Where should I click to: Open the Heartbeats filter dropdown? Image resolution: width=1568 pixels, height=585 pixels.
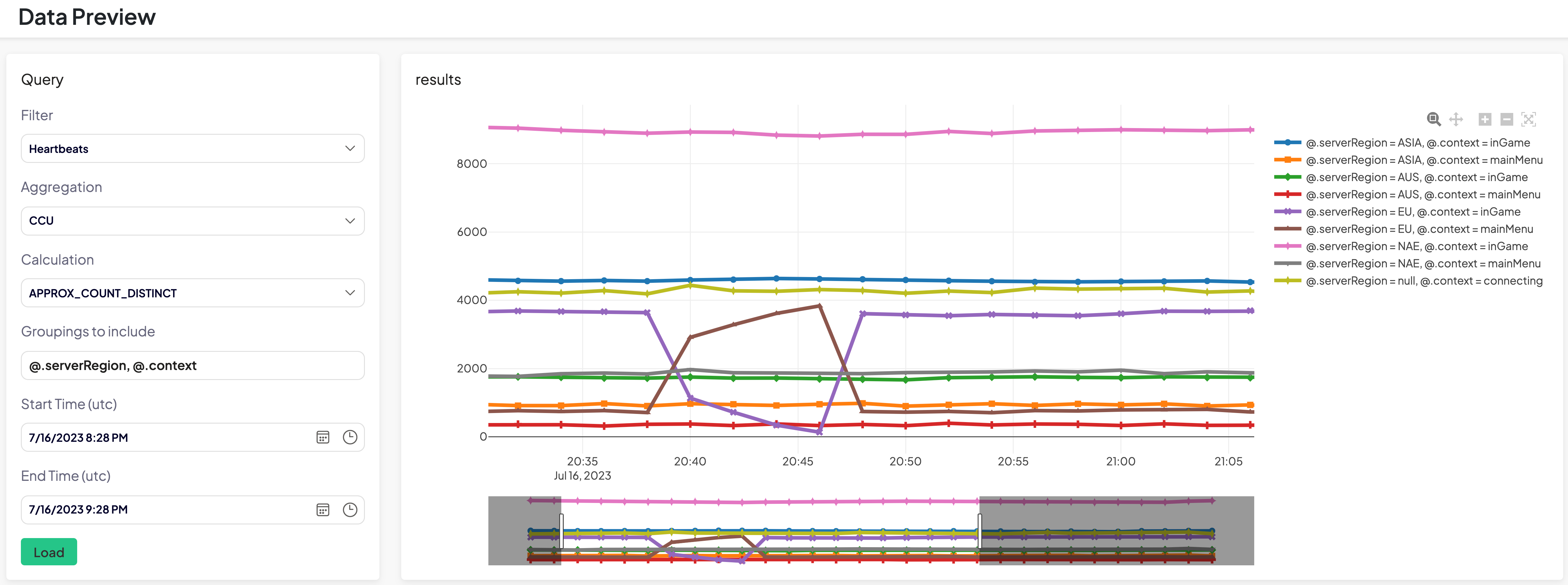(x=192, y=149)
